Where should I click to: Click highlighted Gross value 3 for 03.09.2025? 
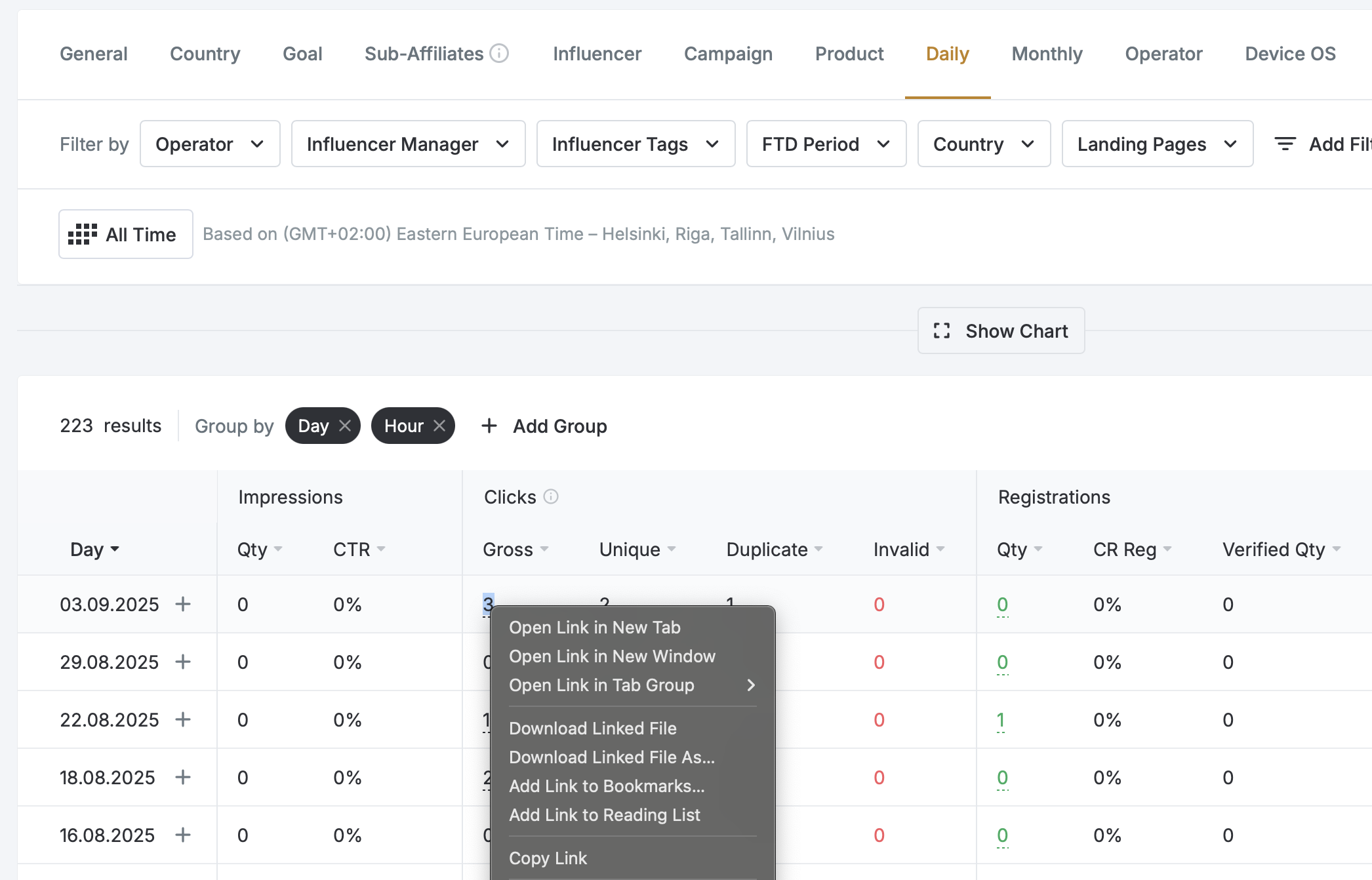click(x=488, y=604)
